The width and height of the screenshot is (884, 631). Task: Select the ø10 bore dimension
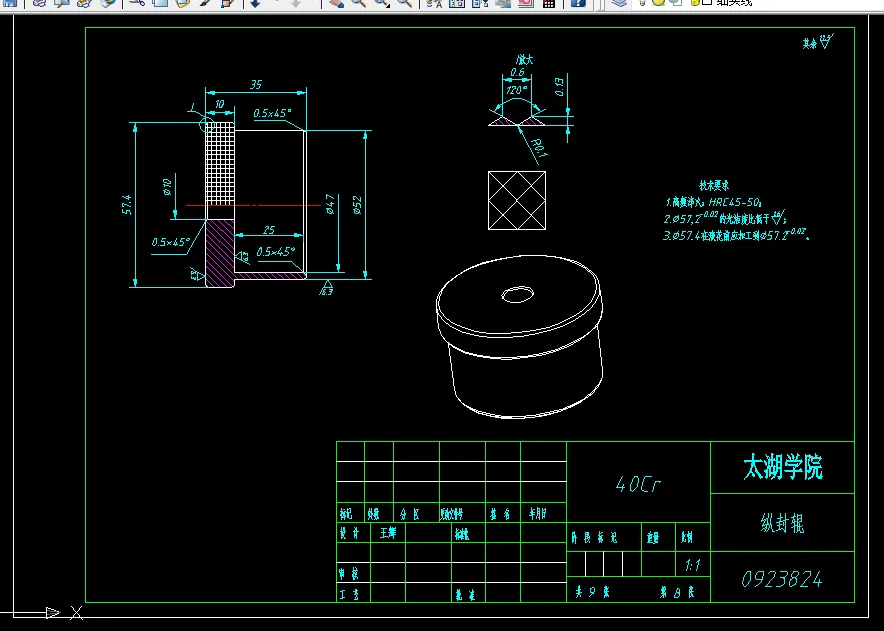click(167, 187)
